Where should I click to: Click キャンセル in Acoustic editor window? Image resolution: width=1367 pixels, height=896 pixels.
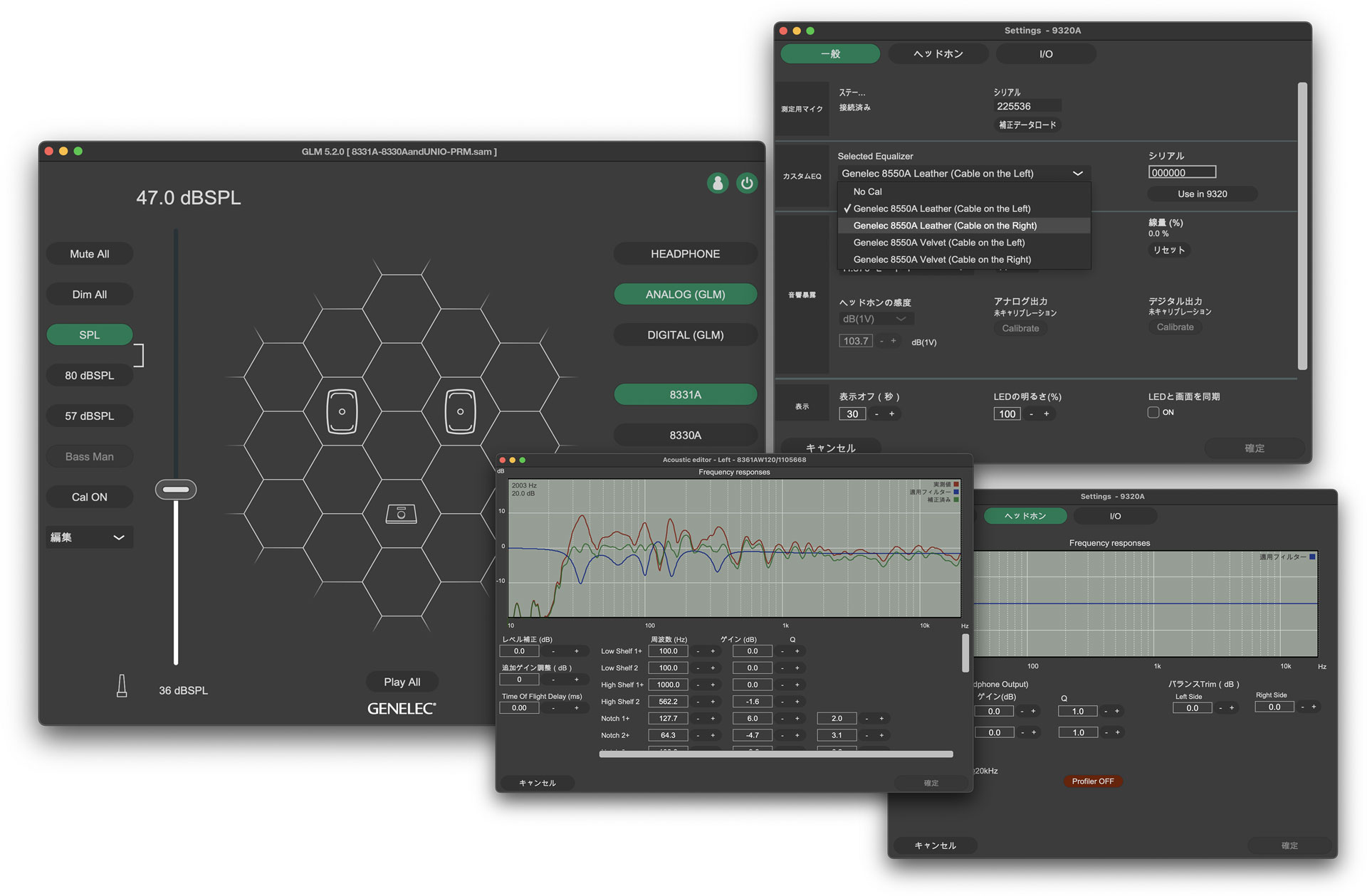[x=538, y=783]
